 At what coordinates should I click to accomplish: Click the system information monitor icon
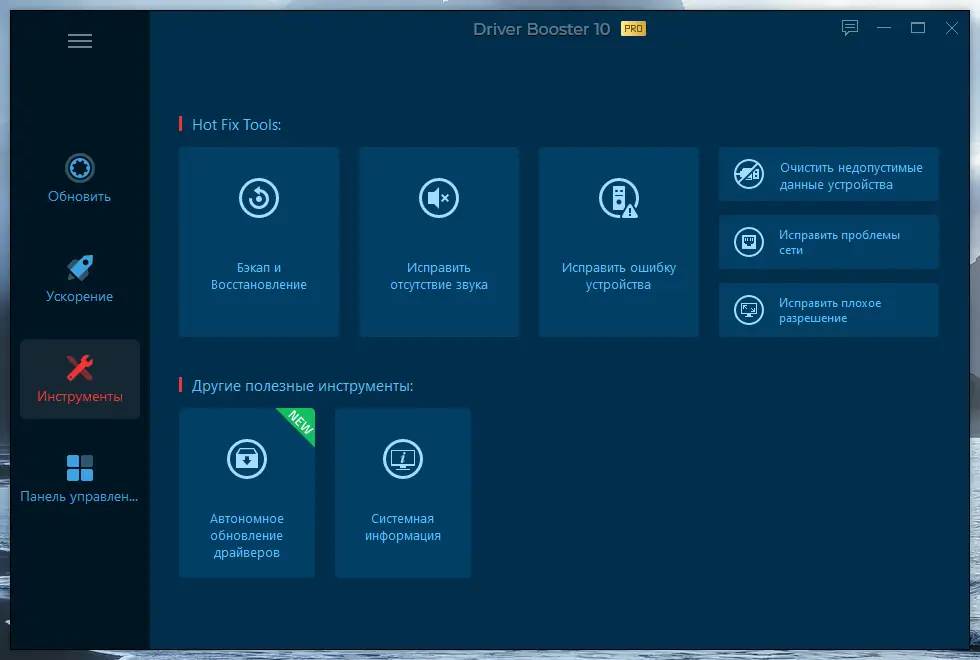[x=402, y=459]
